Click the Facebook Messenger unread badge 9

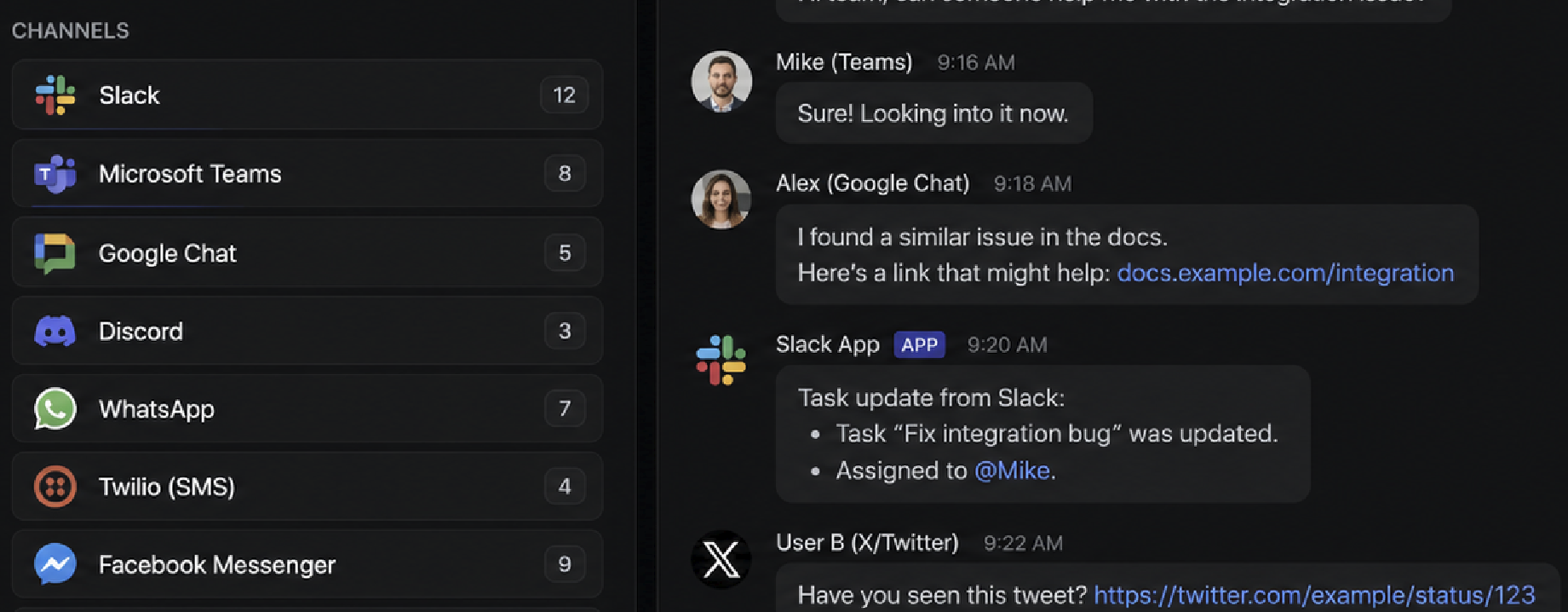coord(565,564)
